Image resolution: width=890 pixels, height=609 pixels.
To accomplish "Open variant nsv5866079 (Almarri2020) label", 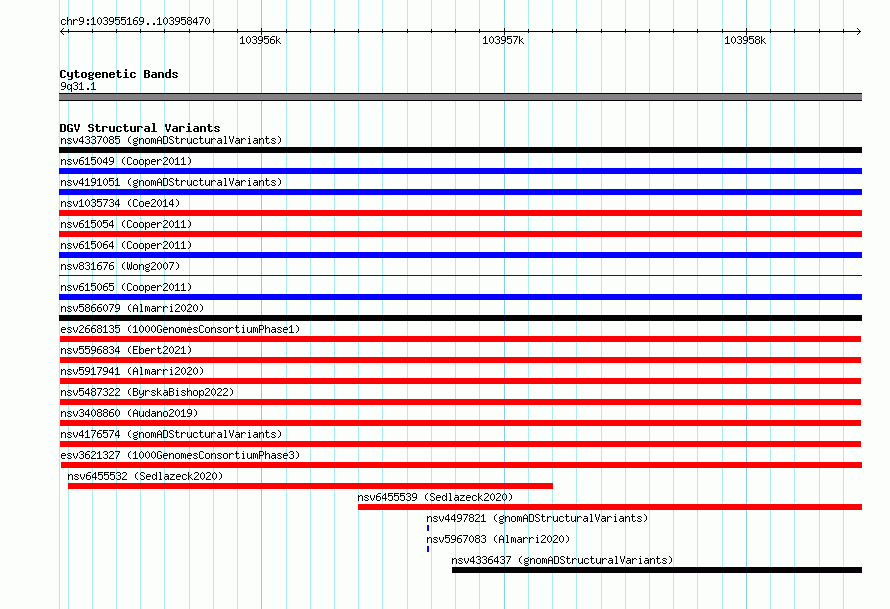I will (132, 308).
